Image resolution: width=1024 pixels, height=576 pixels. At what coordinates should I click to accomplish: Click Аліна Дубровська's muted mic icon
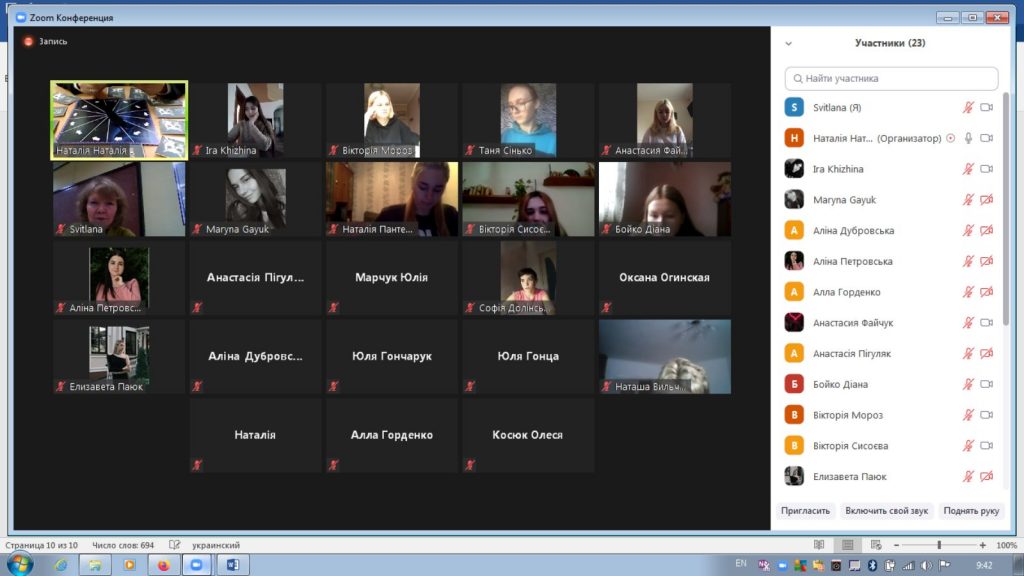(x=968, y=230)
